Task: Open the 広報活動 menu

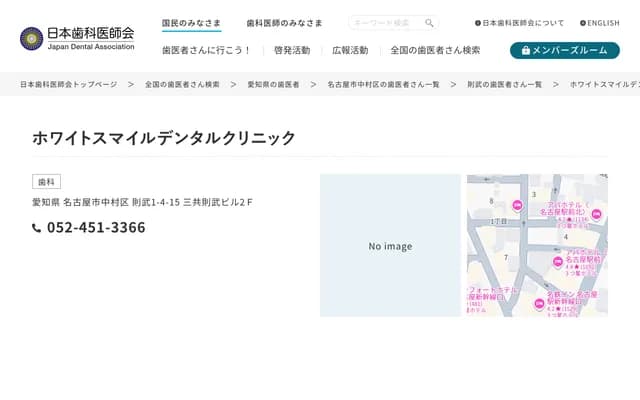Action: (x=350, y=50)
